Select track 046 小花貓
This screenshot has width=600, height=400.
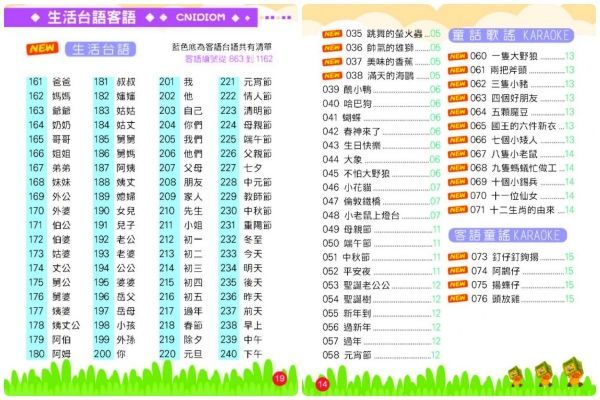(x=381, y=188)
